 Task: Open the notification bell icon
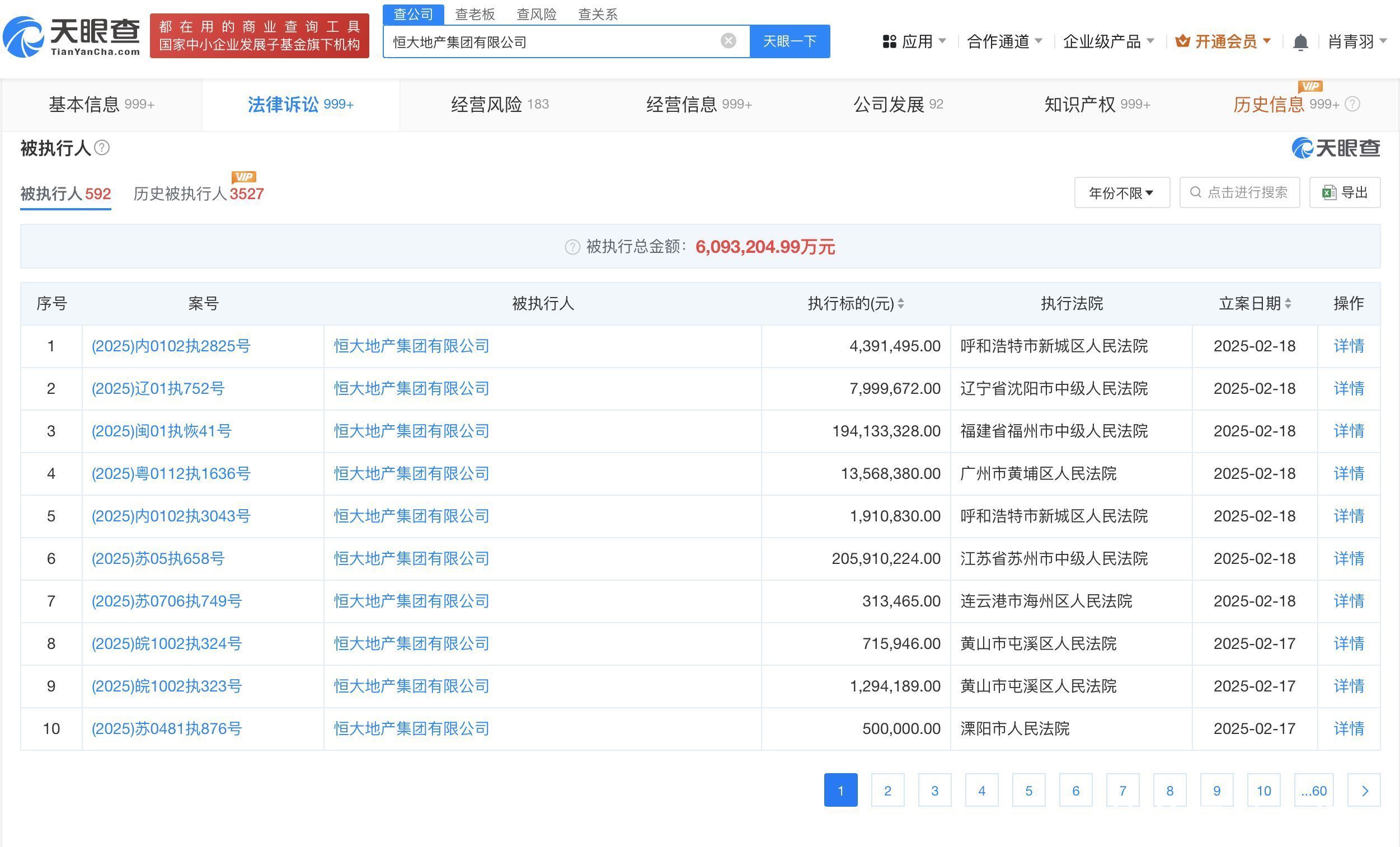coord(1300,43)
